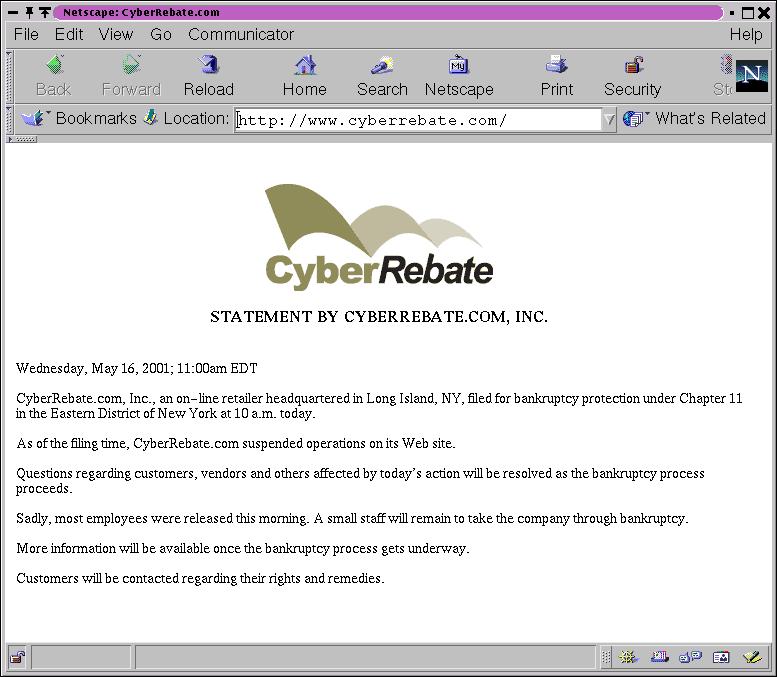Click the page proxy location icon
This screenshot has width=777, height=677.
pos(151,118)
